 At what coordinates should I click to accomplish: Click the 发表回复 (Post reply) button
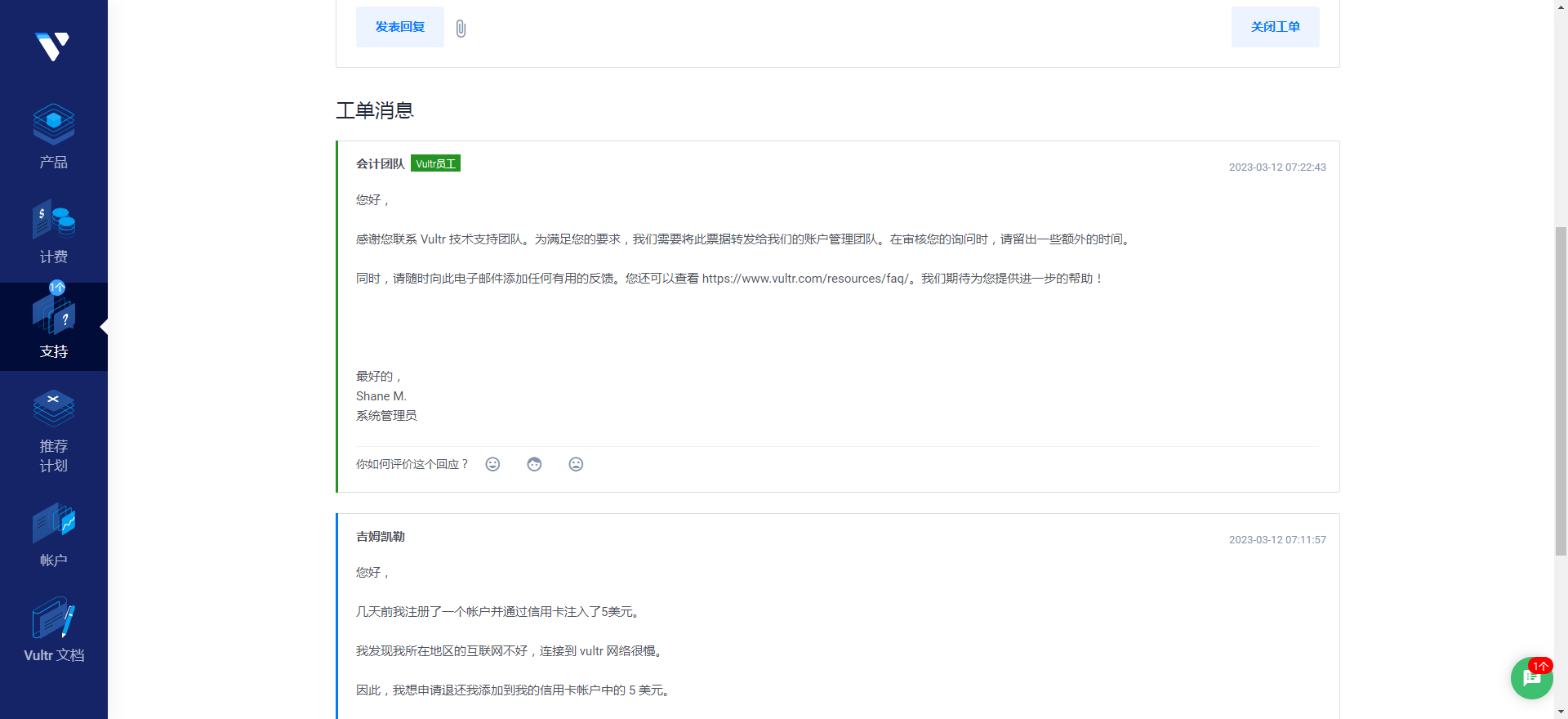coord(400,27)
